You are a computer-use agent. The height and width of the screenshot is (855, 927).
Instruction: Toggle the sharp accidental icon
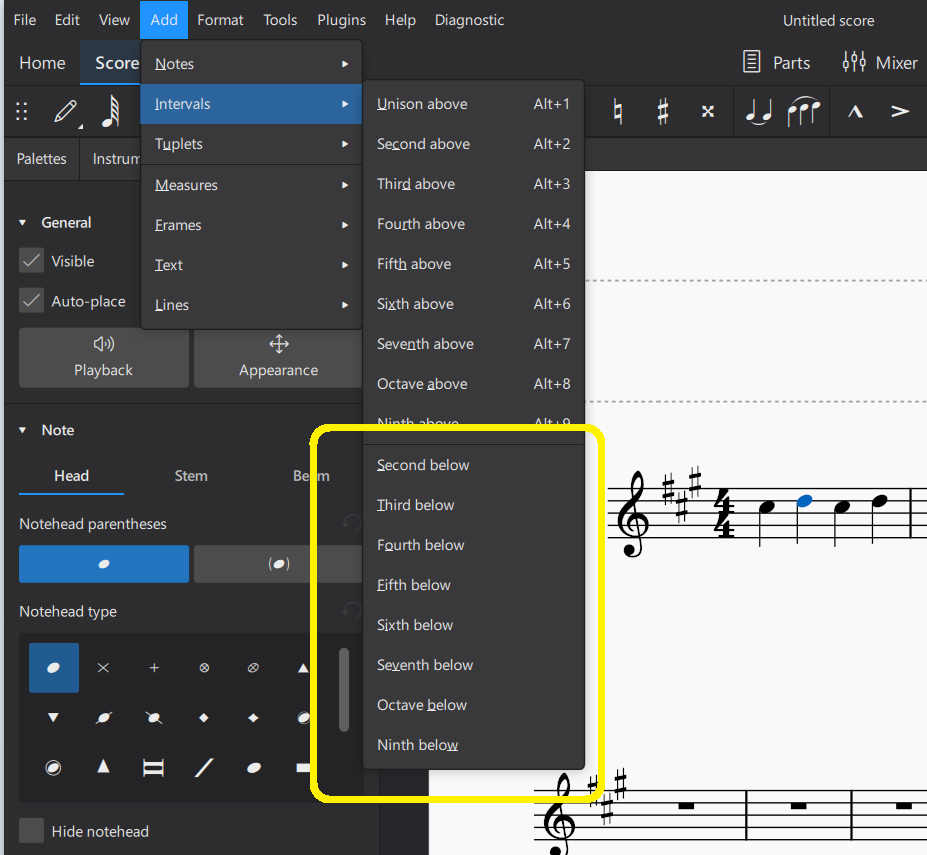click(663, 111)
